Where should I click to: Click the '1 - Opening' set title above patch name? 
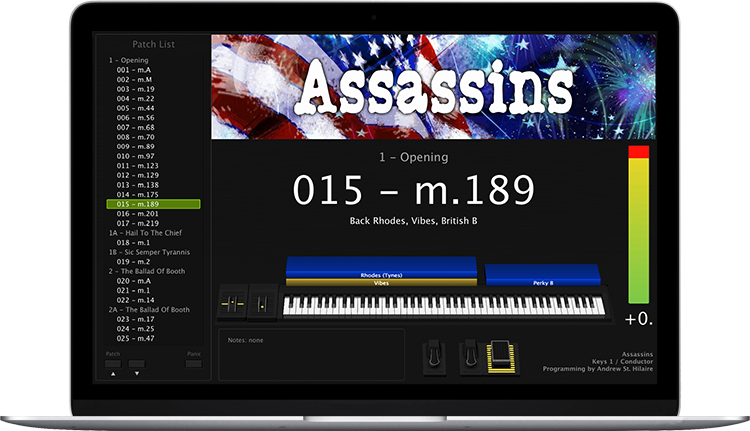pyautogui.click(x=414, y=157)
